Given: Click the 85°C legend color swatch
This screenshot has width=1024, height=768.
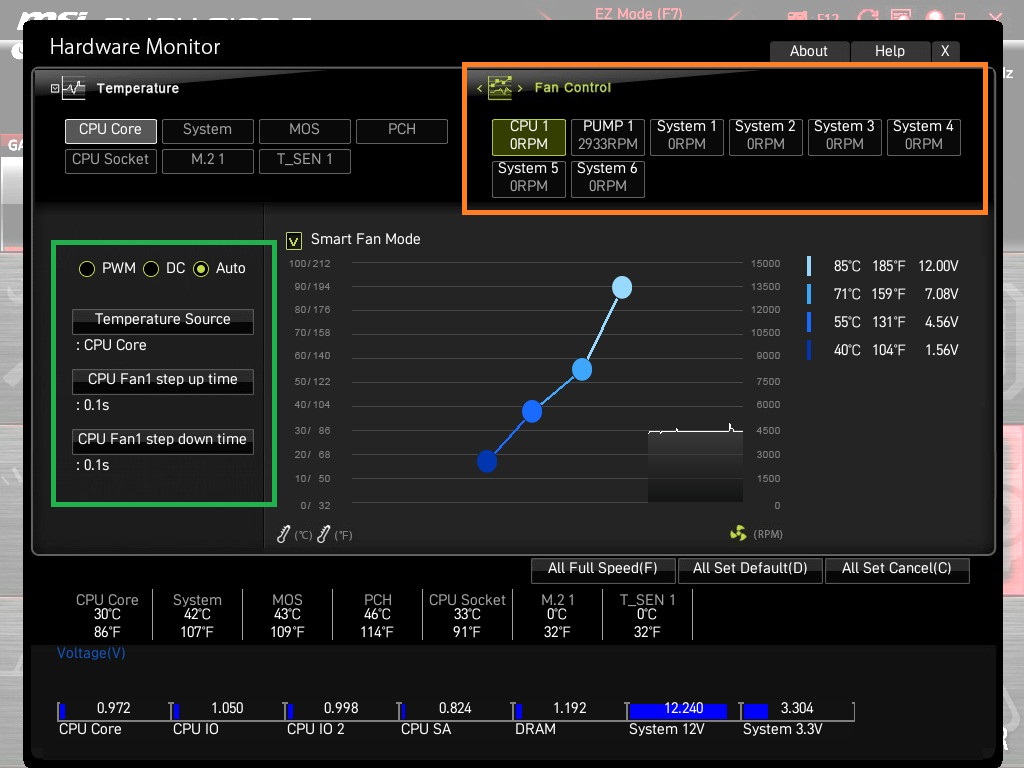Looking at the screenshot, I should coord(809,266).
